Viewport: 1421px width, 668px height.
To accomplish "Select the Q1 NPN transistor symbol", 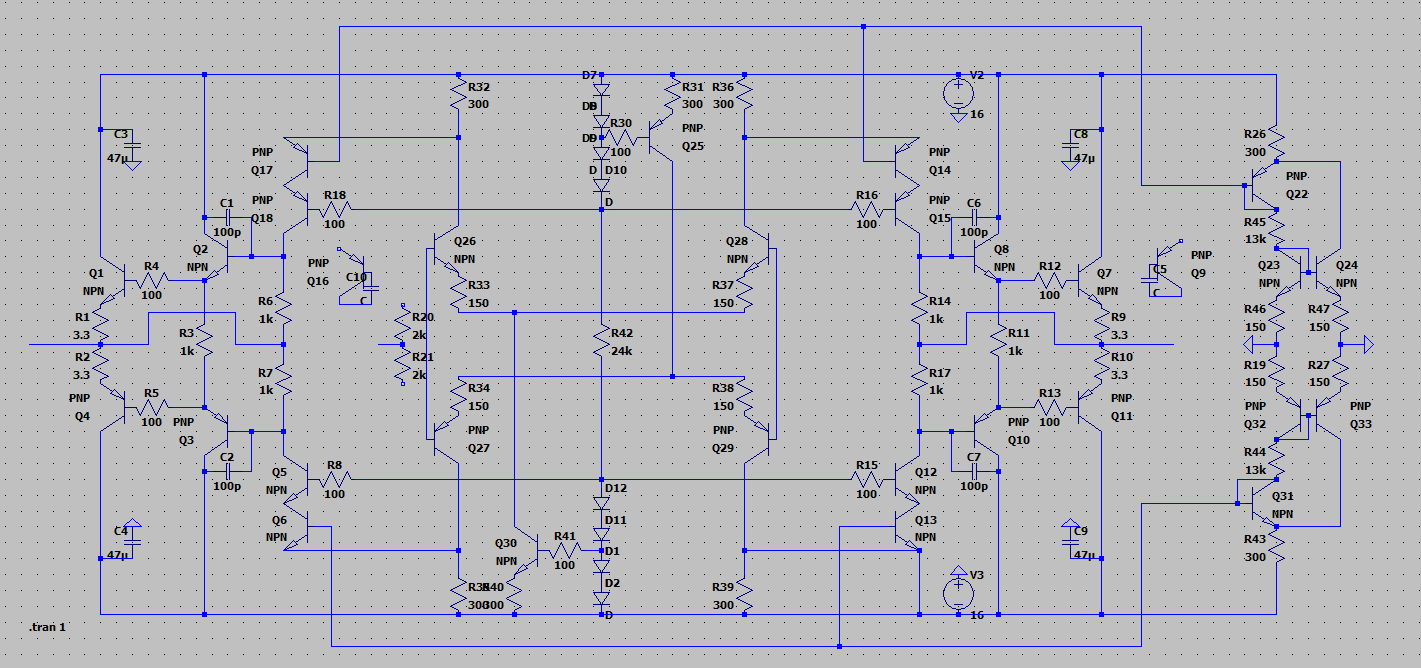I will click(113, 280).
